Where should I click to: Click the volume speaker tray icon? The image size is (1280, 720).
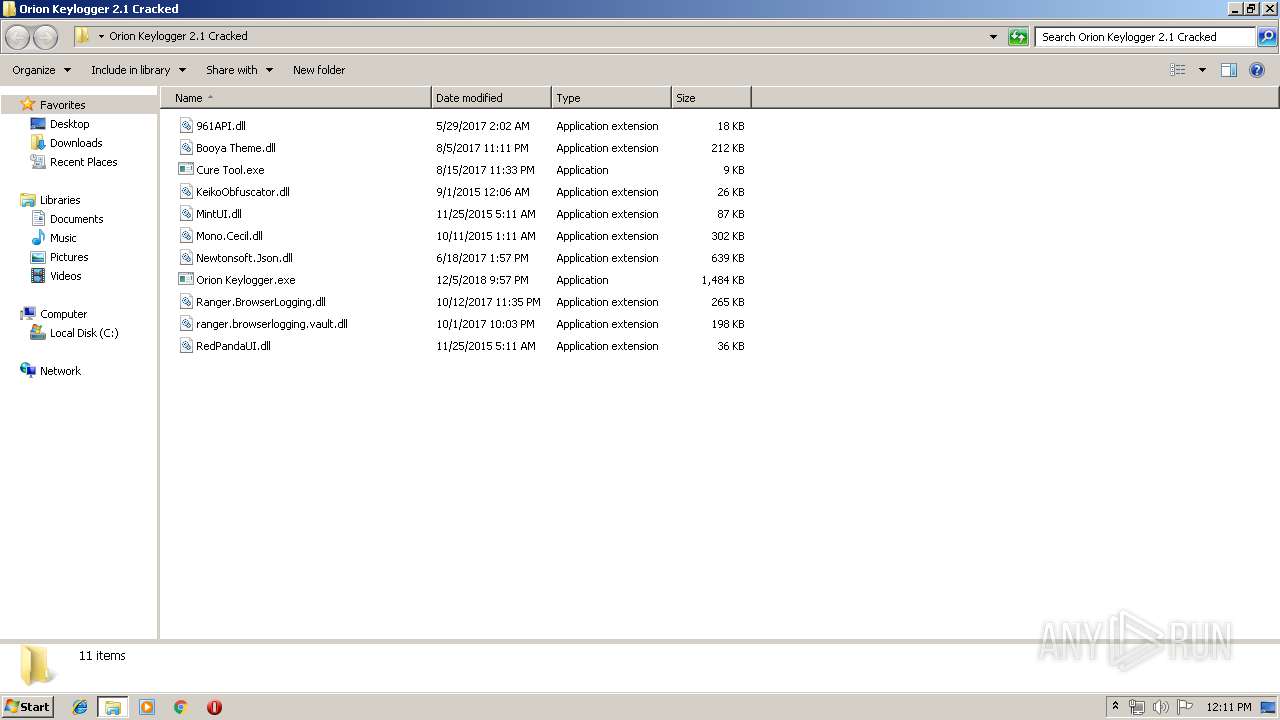click(1161, 707)
